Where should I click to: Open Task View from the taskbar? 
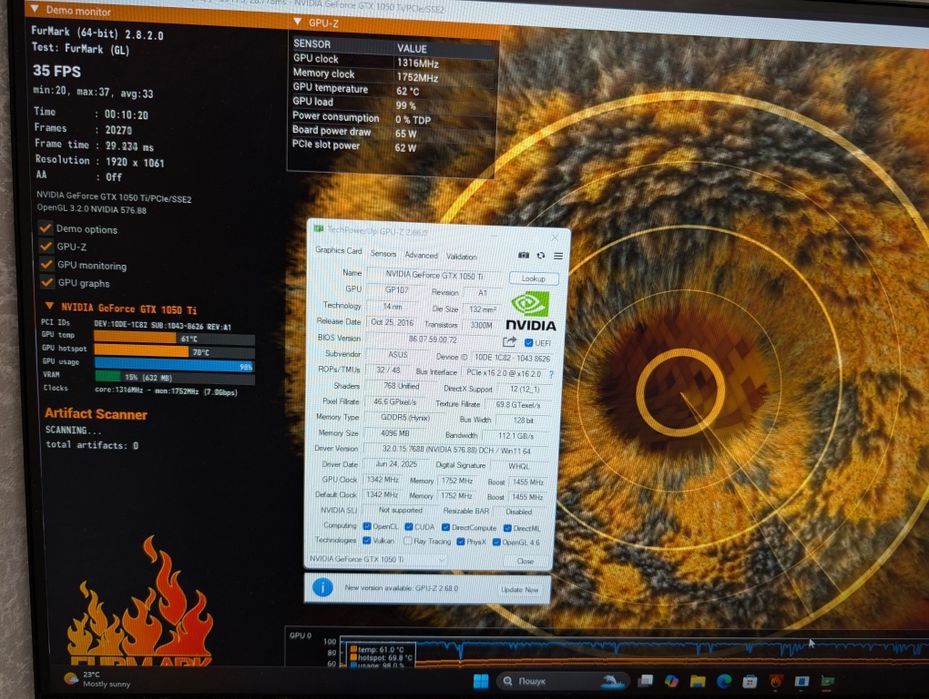[x=645, y=681]
